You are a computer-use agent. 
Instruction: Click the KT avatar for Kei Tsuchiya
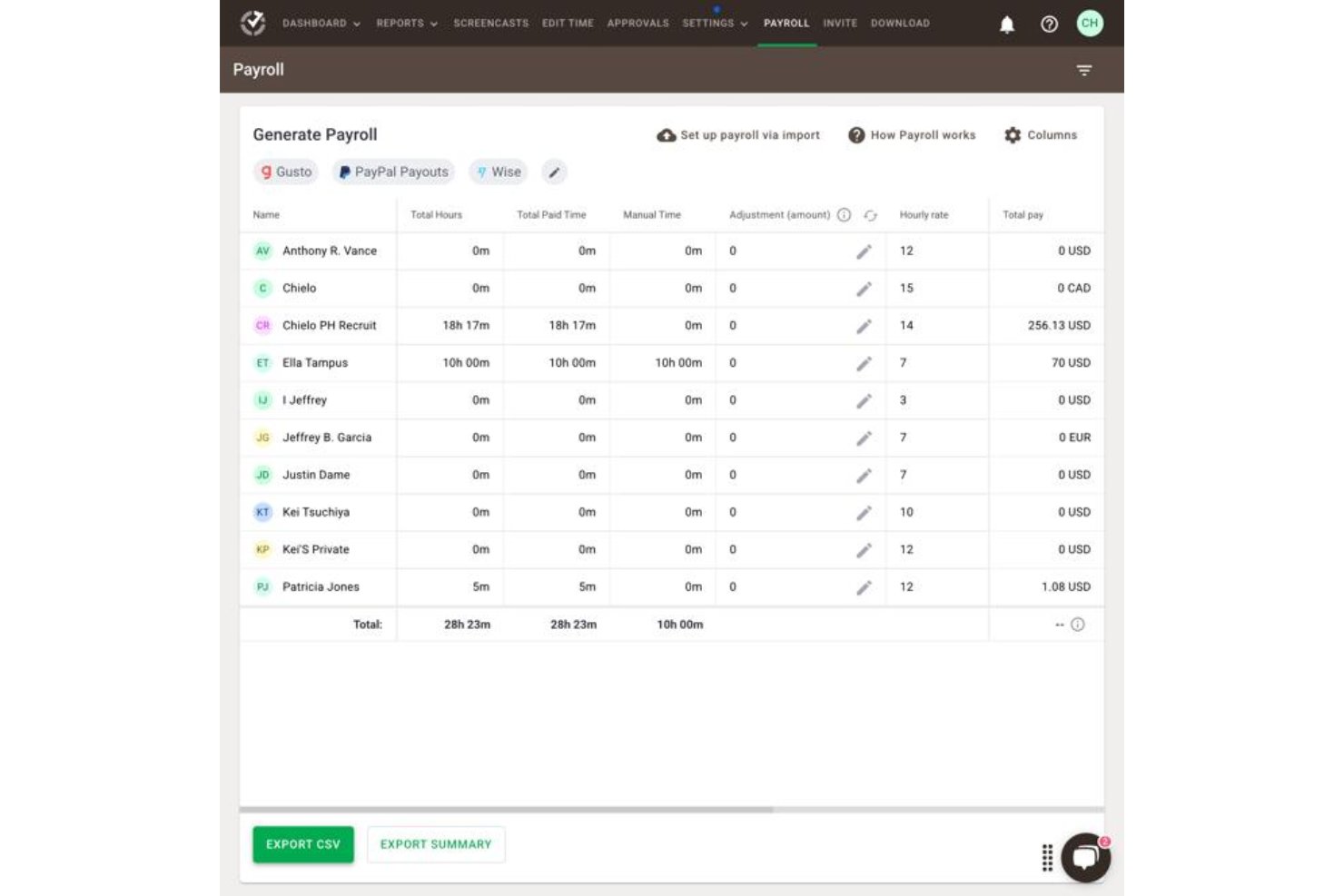[x=262, y=512]
